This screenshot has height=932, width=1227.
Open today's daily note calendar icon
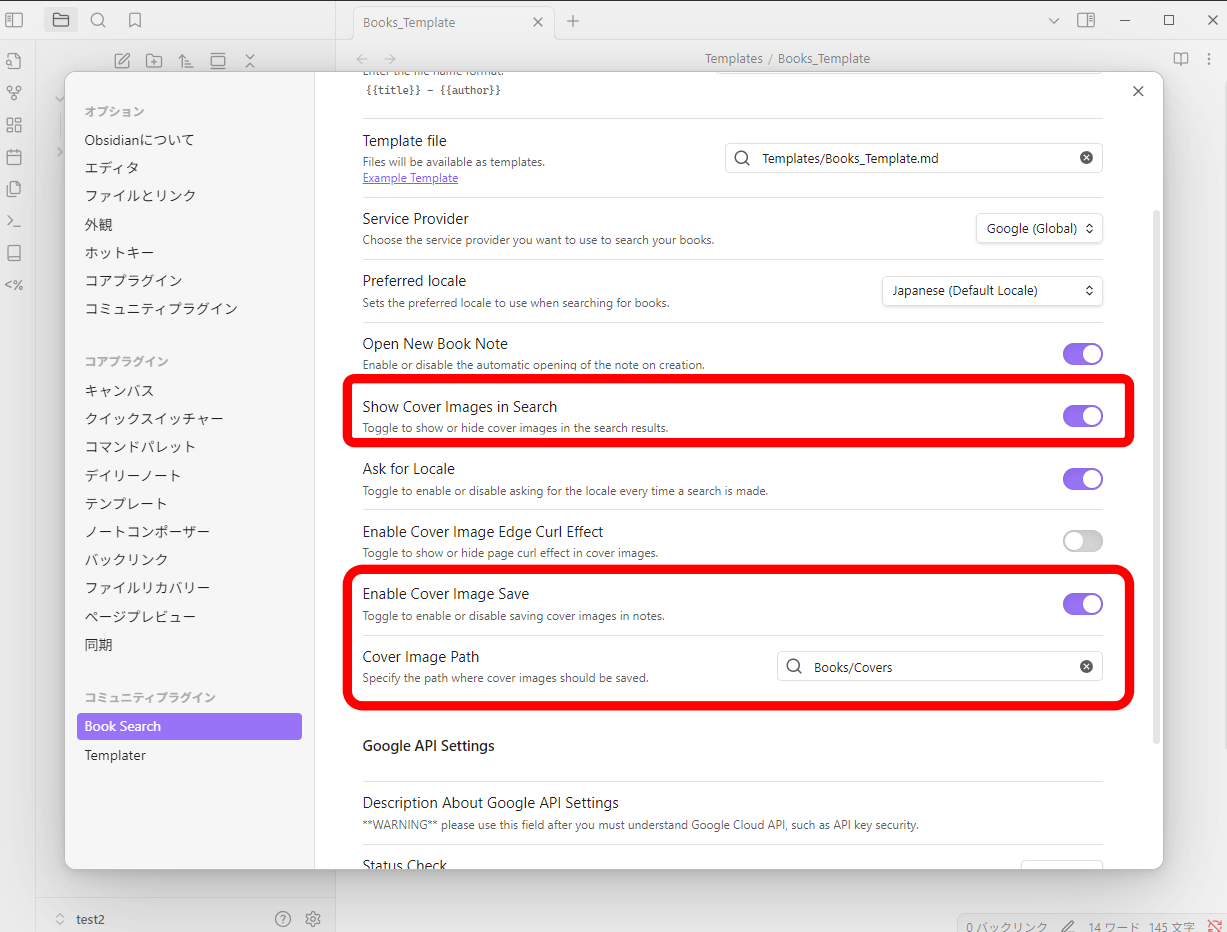[x=14, y=157]
